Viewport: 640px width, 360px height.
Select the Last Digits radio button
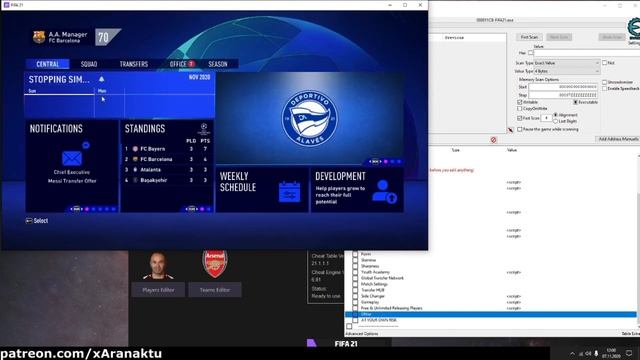click(x=556, y=121)
